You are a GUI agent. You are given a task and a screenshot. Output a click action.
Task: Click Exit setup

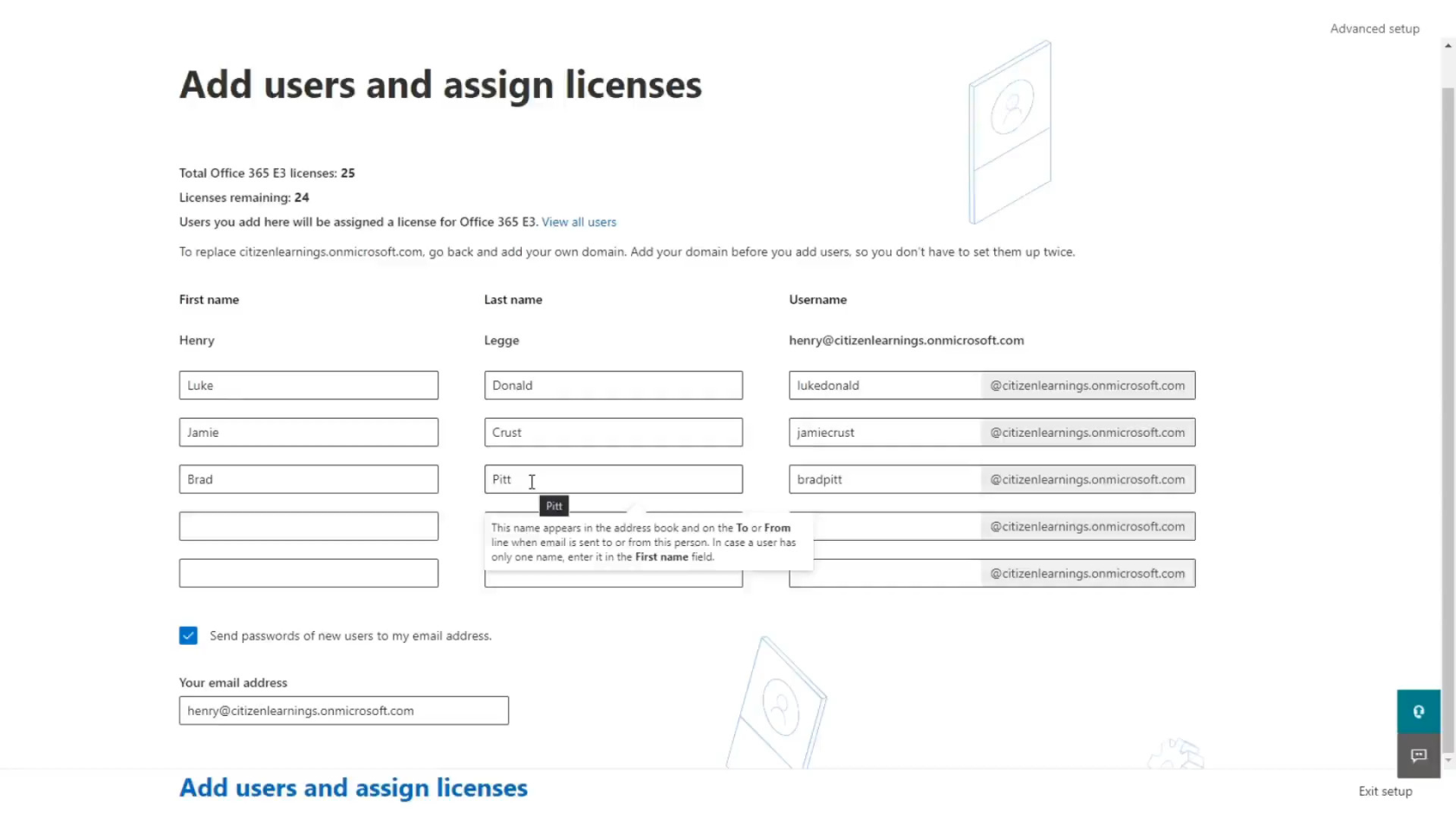[1385, 791]
